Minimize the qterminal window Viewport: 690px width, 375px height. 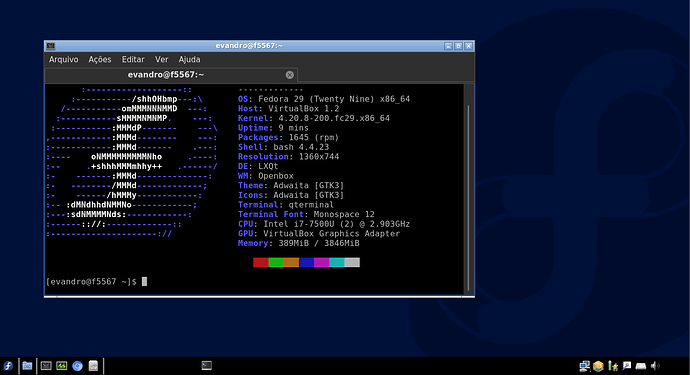pyautogui.click(x=448, y=46)
